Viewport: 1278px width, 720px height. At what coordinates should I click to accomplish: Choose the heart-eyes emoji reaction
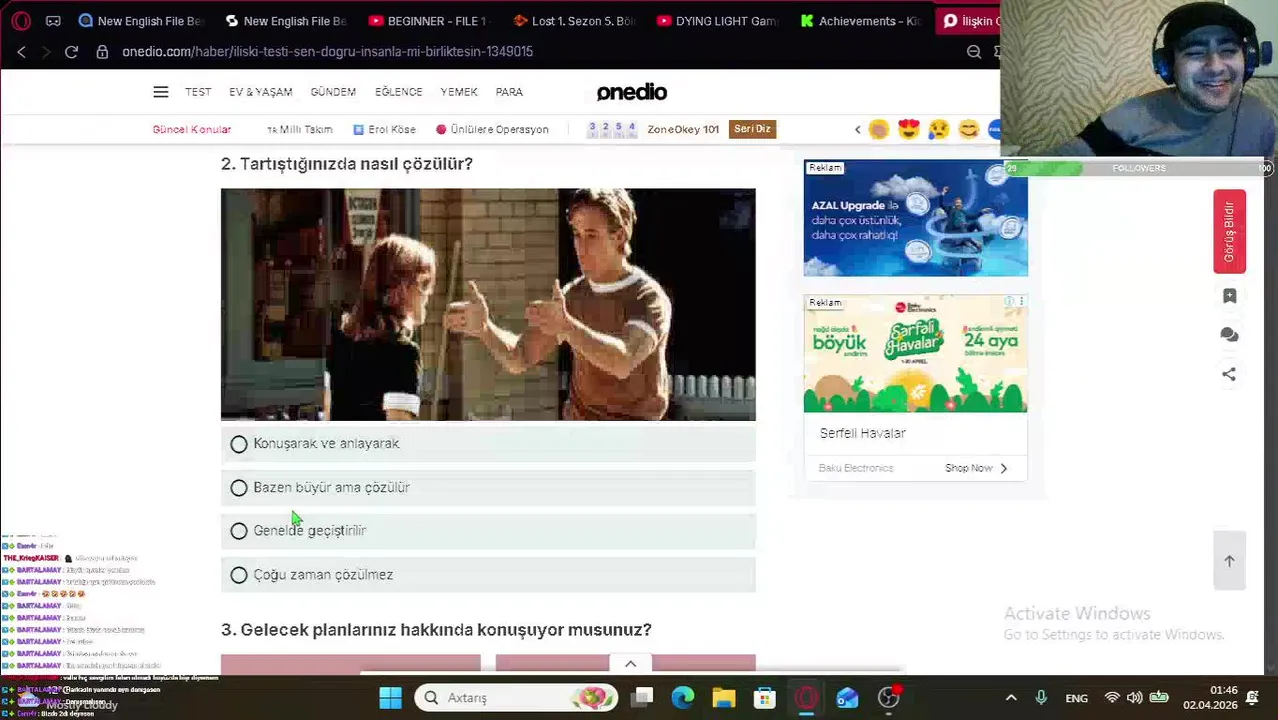point(908,129)
